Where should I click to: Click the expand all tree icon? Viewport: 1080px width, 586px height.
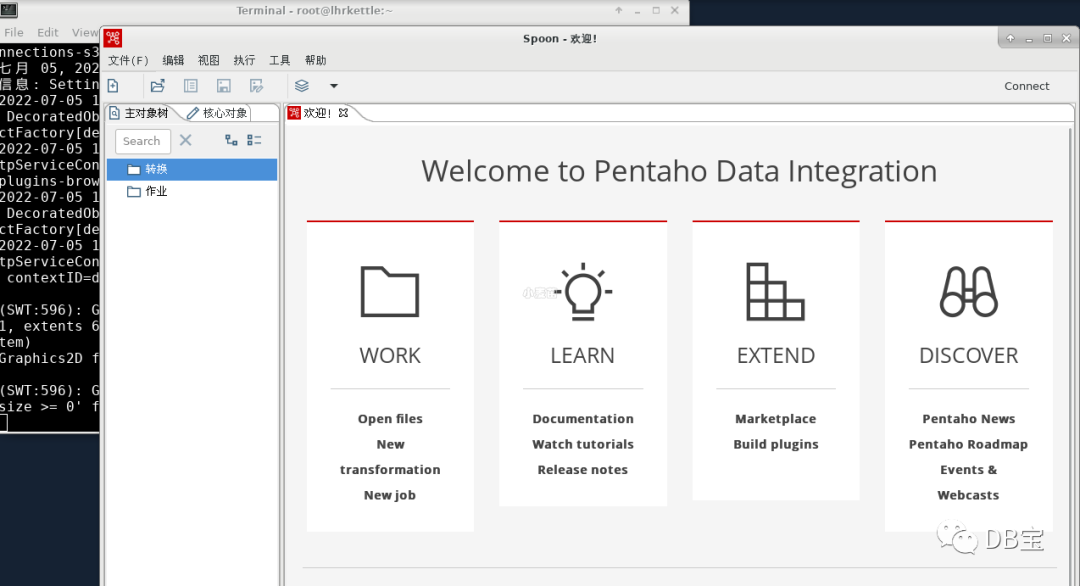coord(231,140)
